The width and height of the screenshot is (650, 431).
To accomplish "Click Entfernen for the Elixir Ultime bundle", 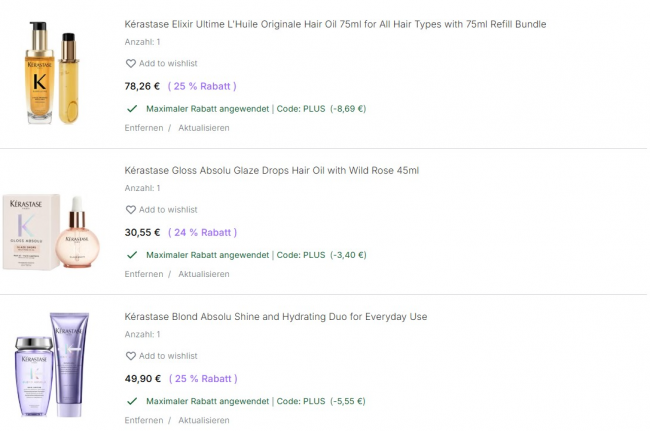I will (x=144, y=128).
